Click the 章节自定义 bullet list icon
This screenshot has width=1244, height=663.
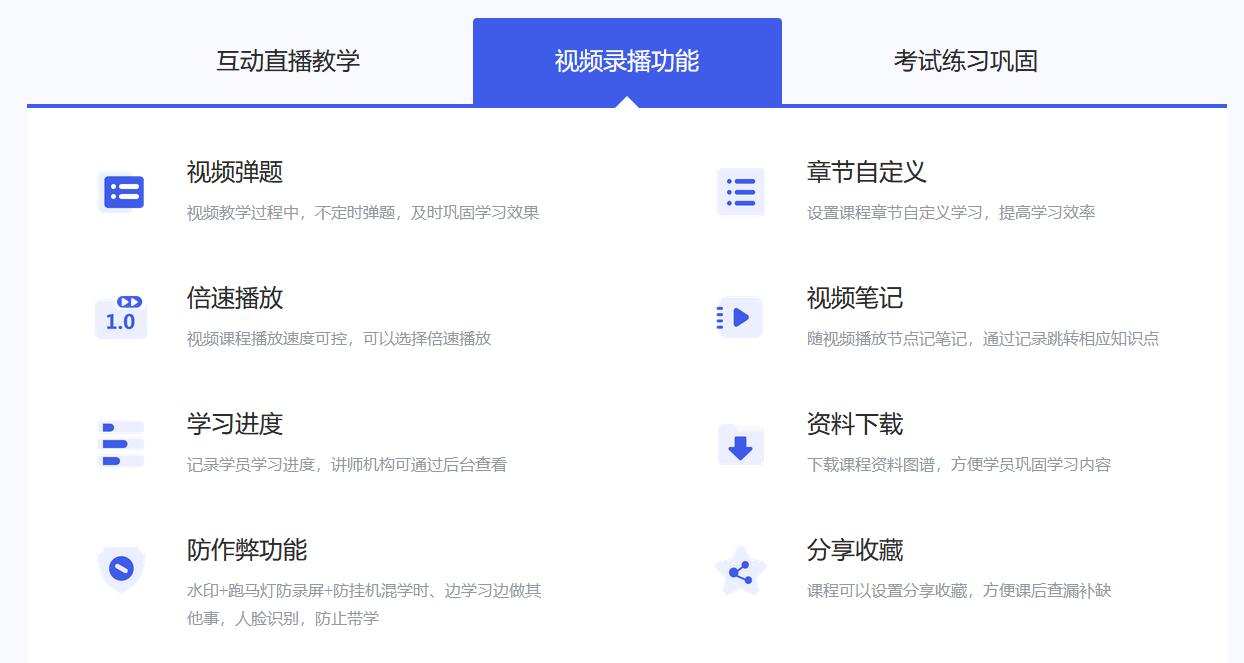tap(741, 191)
